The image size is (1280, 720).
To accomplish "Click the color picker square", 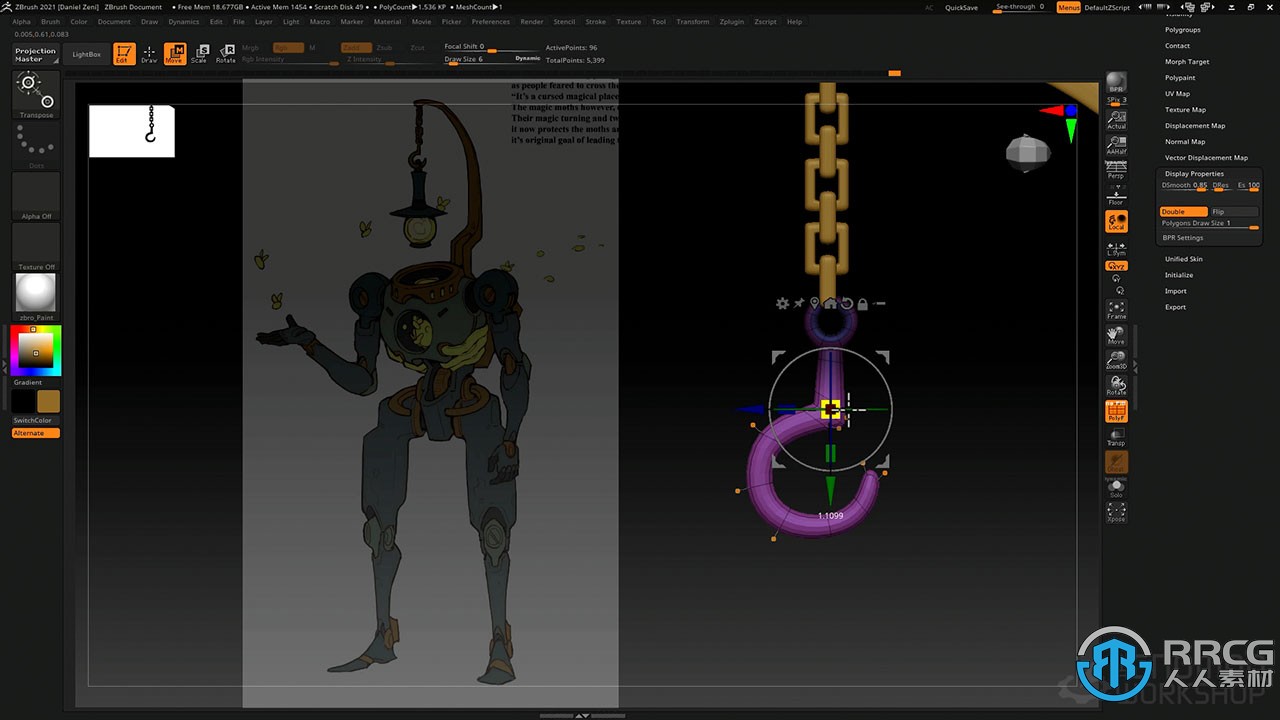I will (x=36, y=350).
